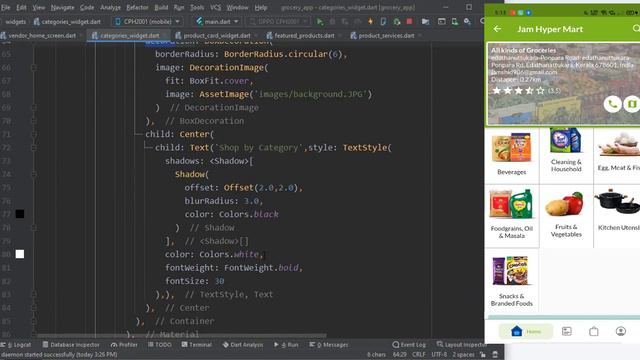Collapse the Shadow( block fold marker
This screenshot has width=640, height=360.
pos(34,174)
